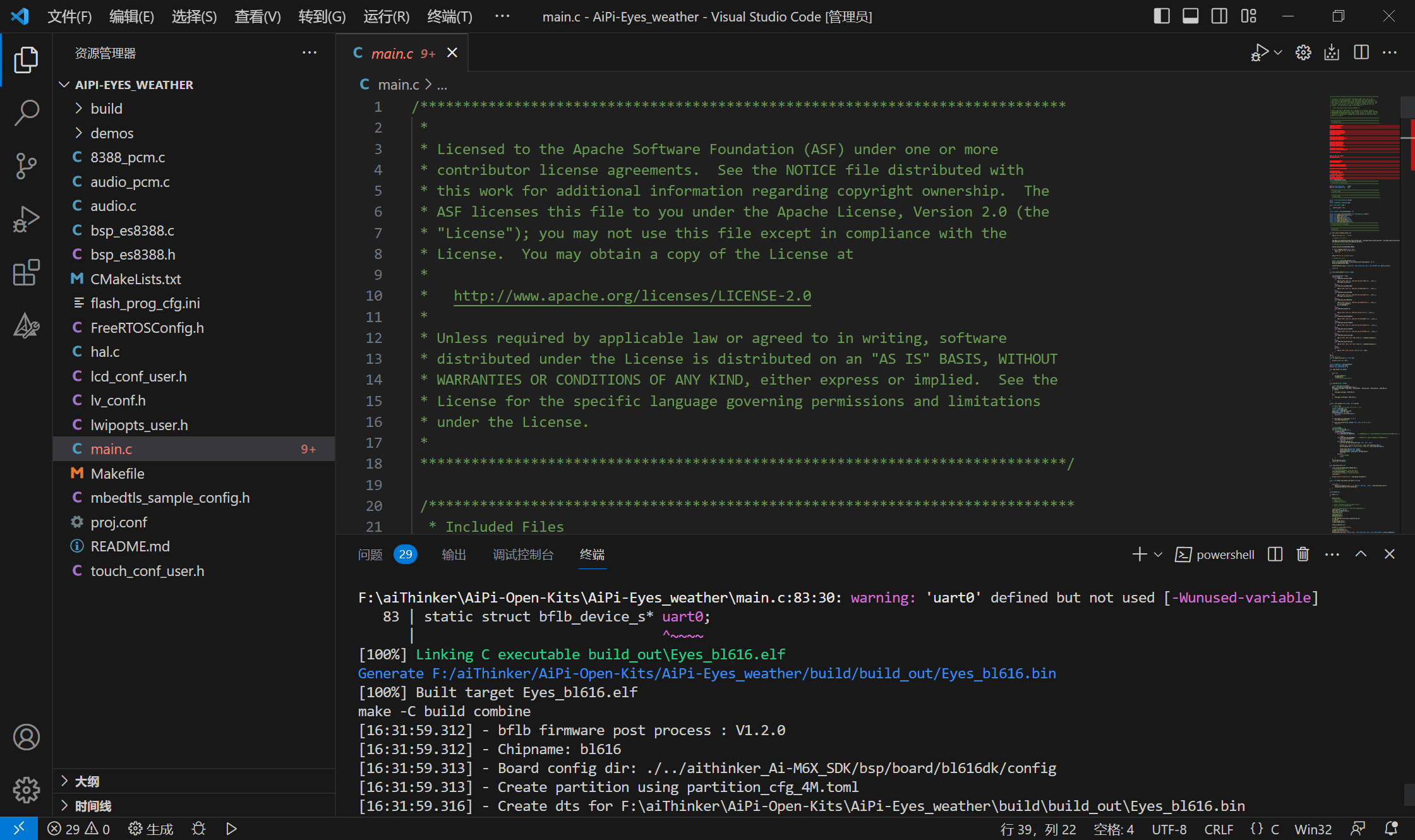Open Customize Layout button
1415x840 pixels.
click(x=1249, y=16)
